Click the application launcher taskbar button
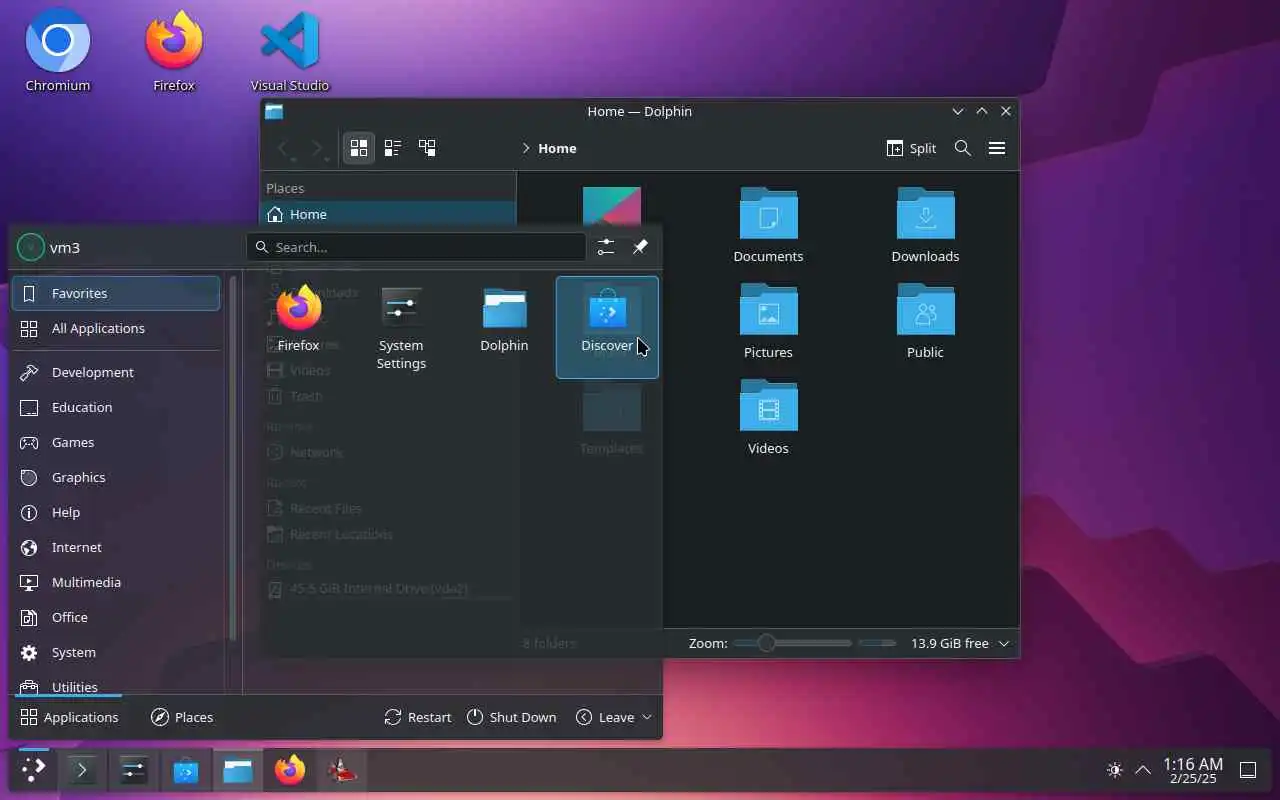The width and height of the screenshot is (1280, 800). coord(33,770)
